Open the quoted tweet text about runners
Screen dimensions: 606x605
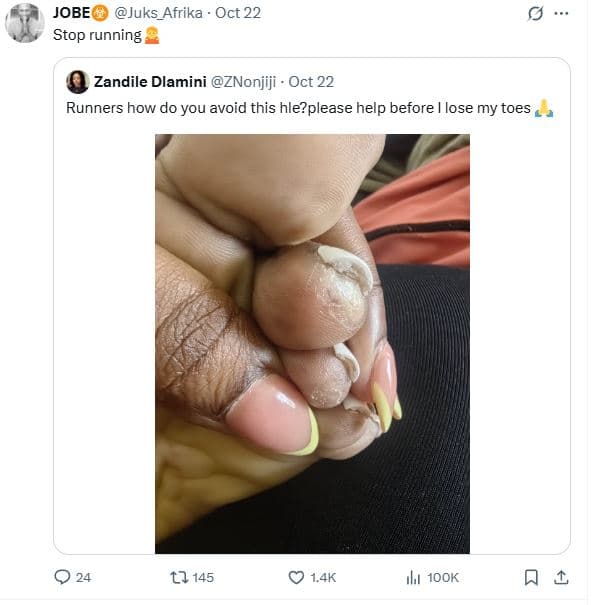(300, 108)
